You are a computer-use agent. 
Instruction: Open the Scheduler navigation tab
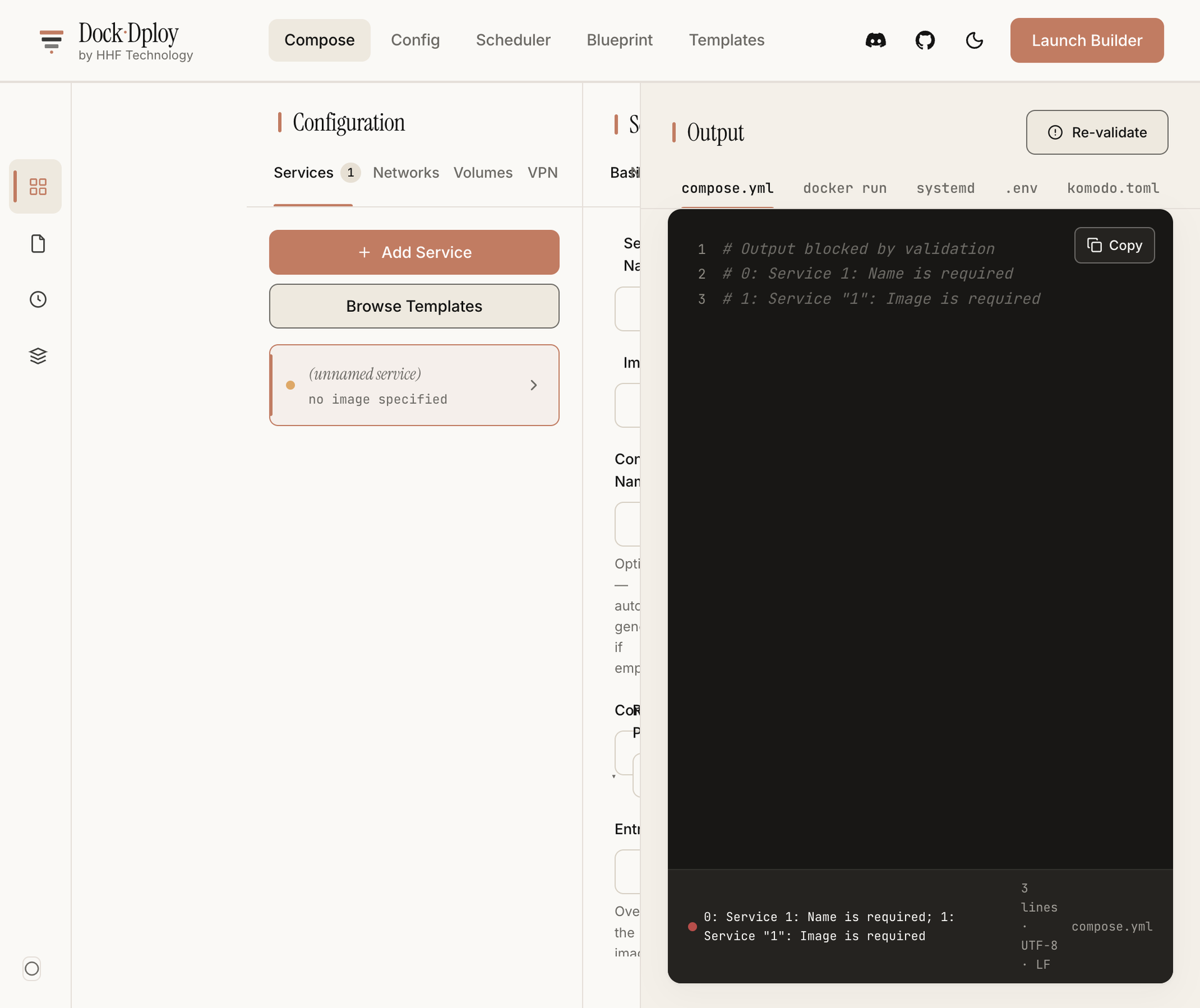[513, 41]
